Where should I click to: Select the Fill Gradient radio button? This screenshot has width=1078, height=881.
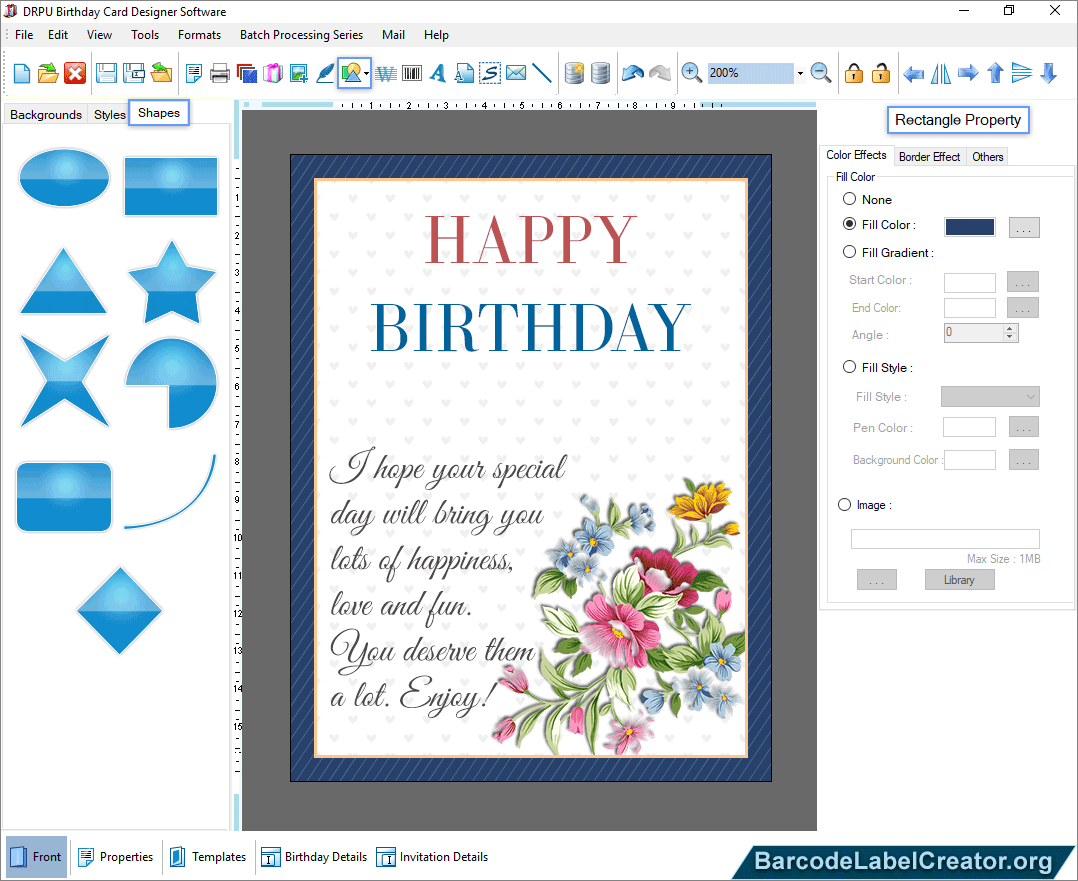[850, 252]
